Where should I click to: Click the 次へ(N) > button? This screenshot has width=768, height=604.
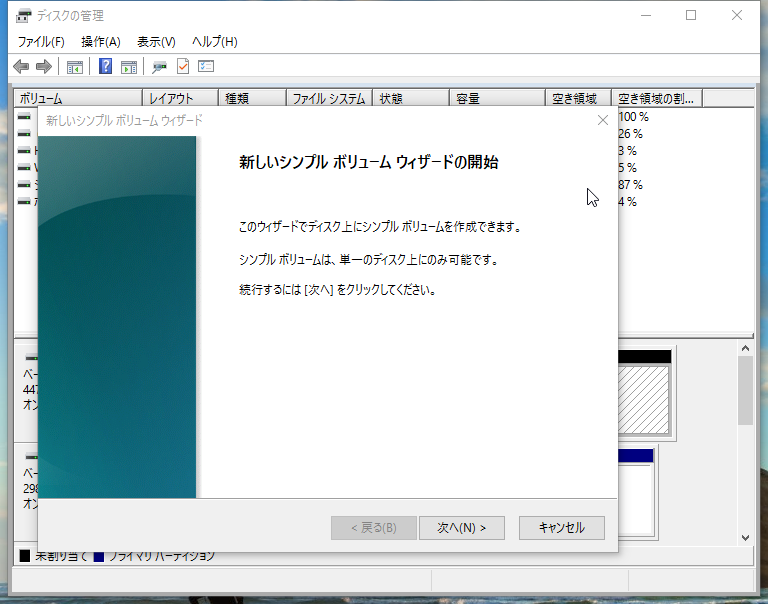click(x=461, y=528)
